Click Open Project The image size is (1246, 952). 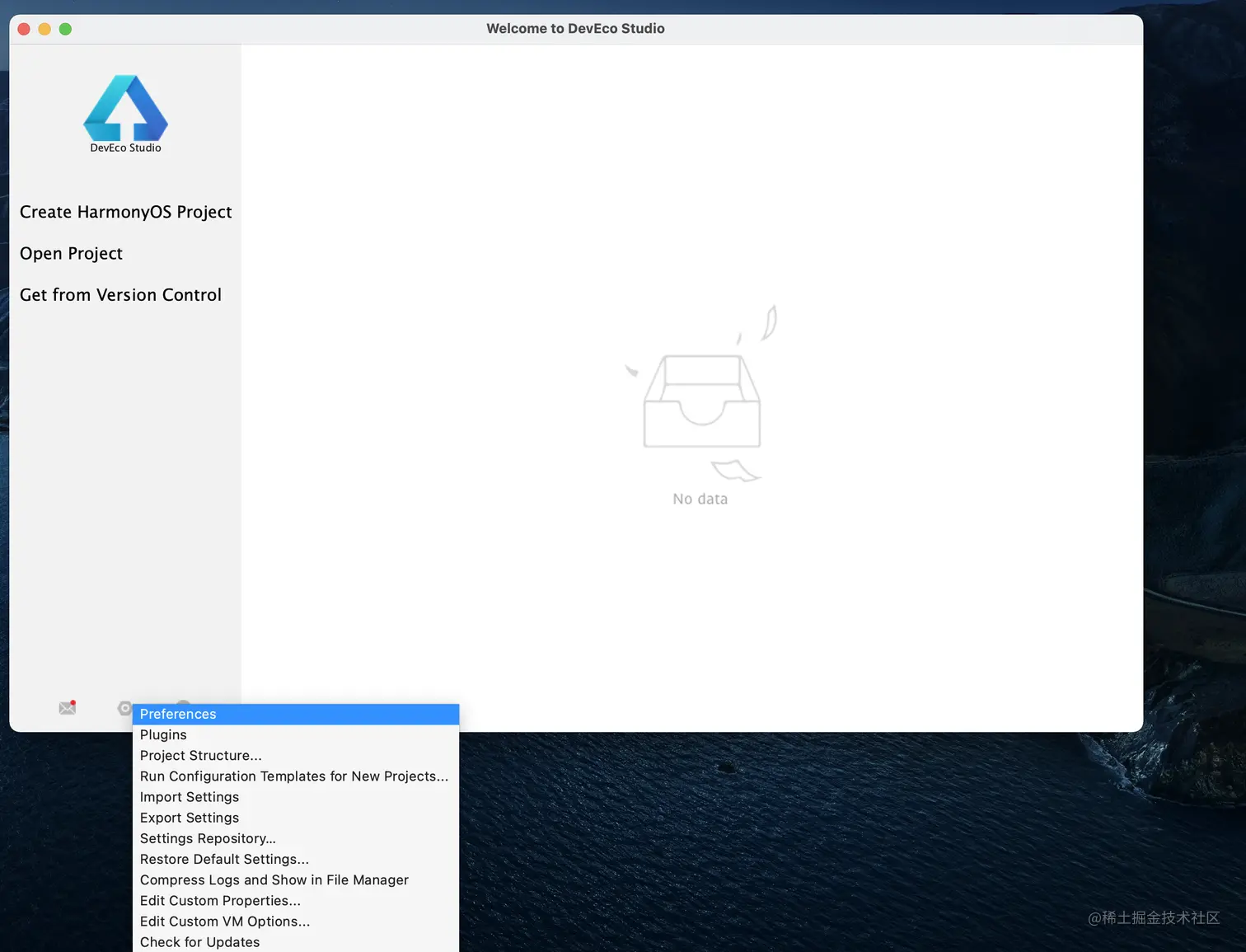click(x=71, y=253)
